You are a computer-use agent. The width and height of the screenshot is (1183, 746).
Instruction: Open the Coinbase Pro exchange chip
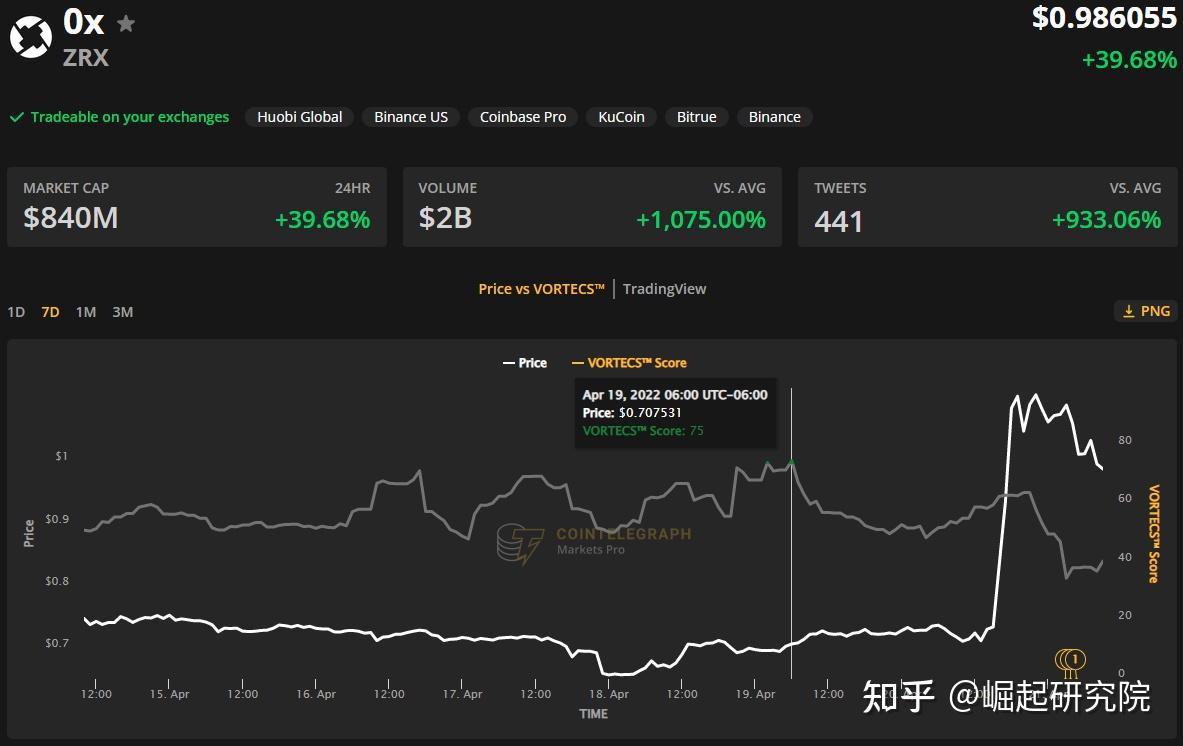point(523,117)
